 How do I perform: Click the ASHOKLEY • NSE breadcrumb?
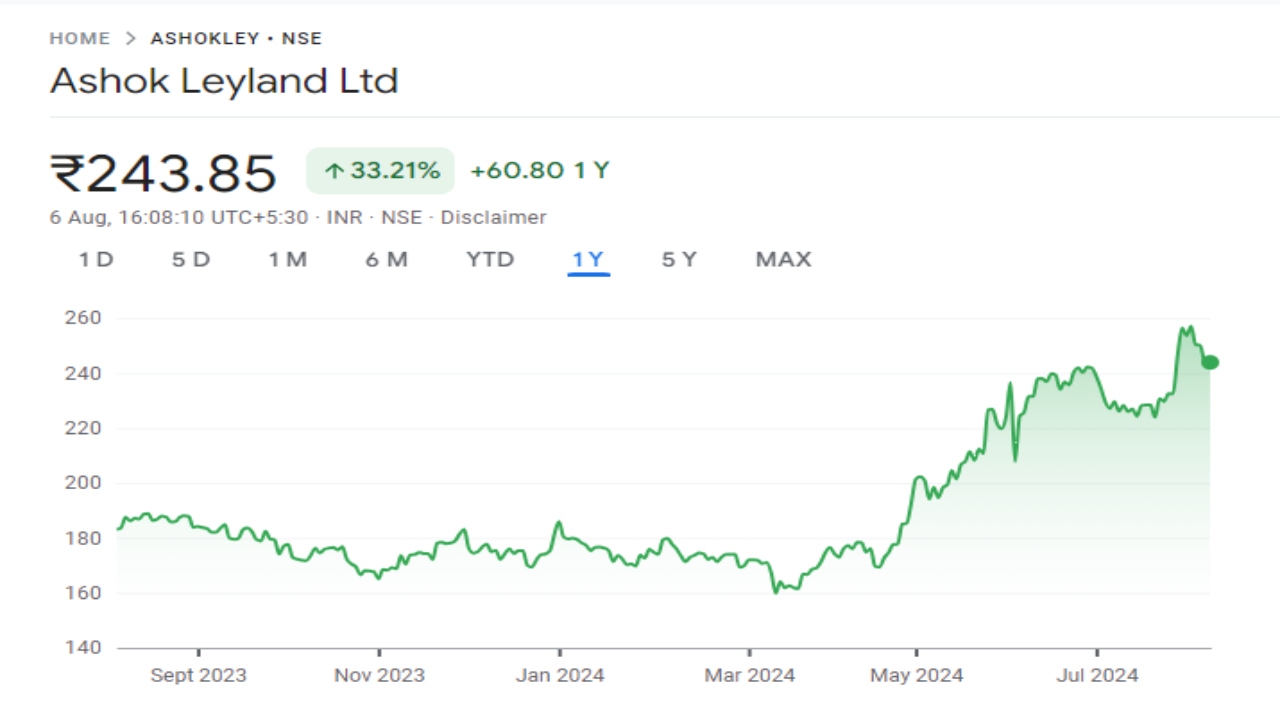[x=236, y=39]
